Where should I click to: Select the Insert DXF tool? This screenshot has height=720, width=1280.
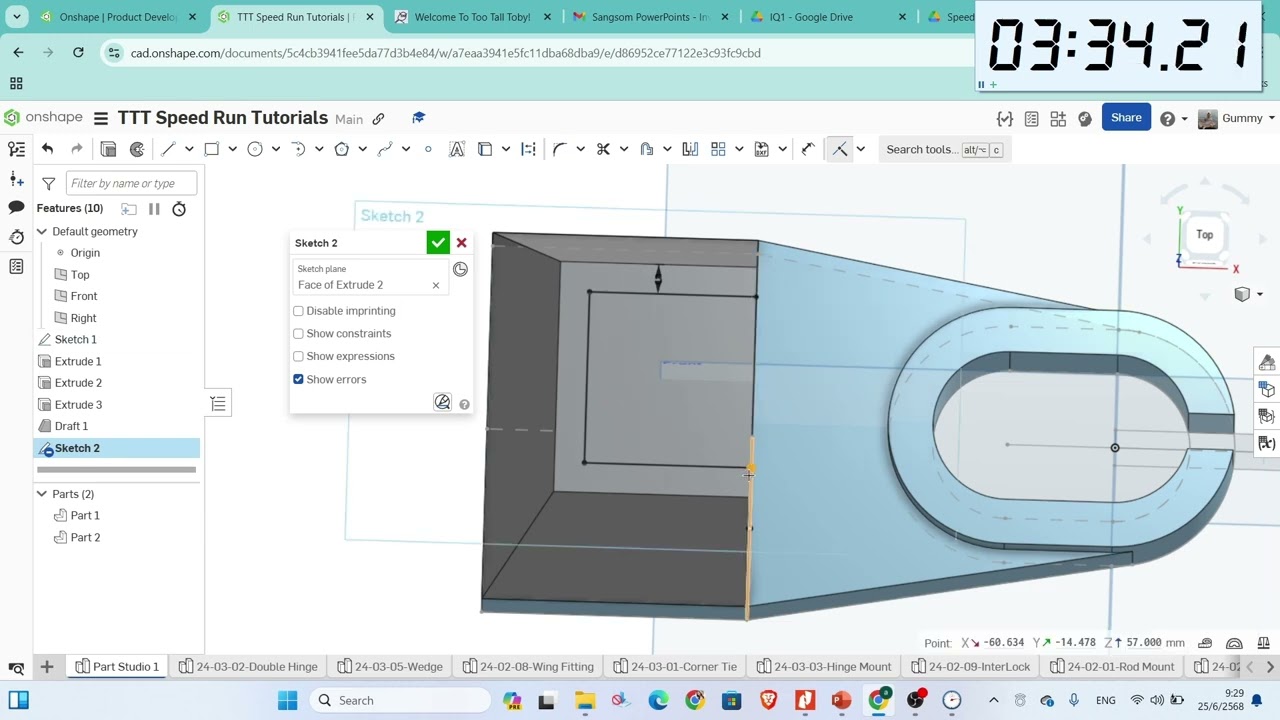click(762, 149)
